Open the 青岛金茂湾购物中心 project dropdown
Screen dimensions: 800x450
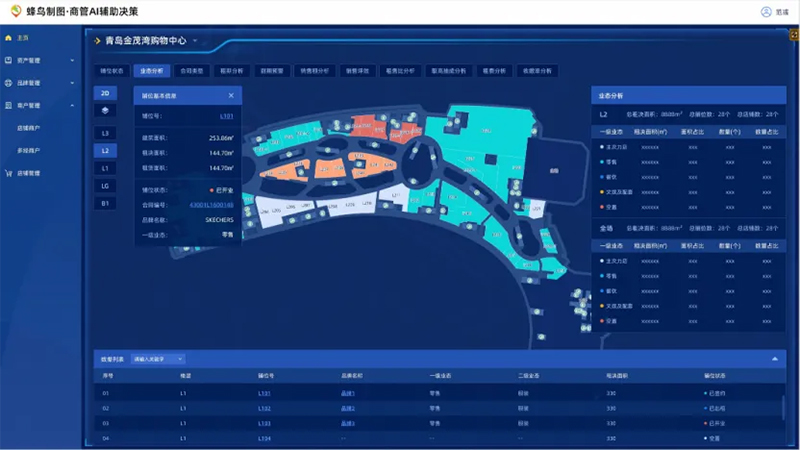195,42
